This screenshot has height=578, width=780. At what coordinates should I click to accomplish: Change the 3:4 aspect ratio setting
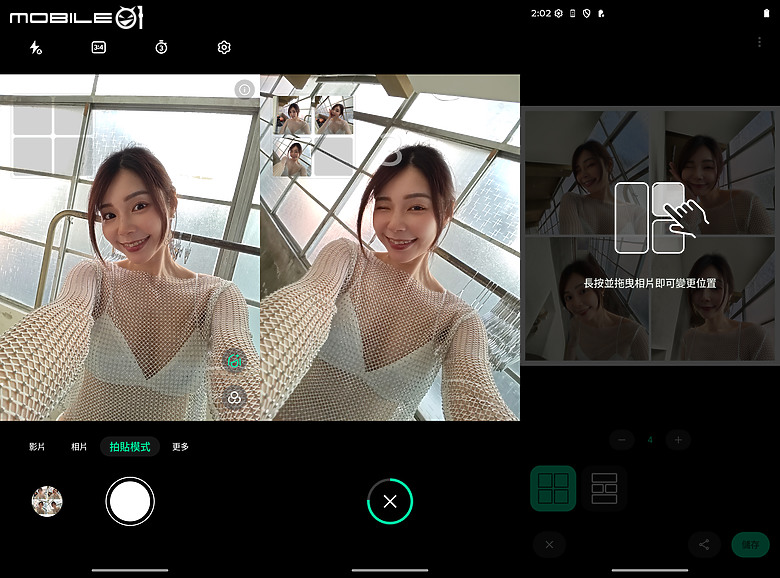click(98, 47)
